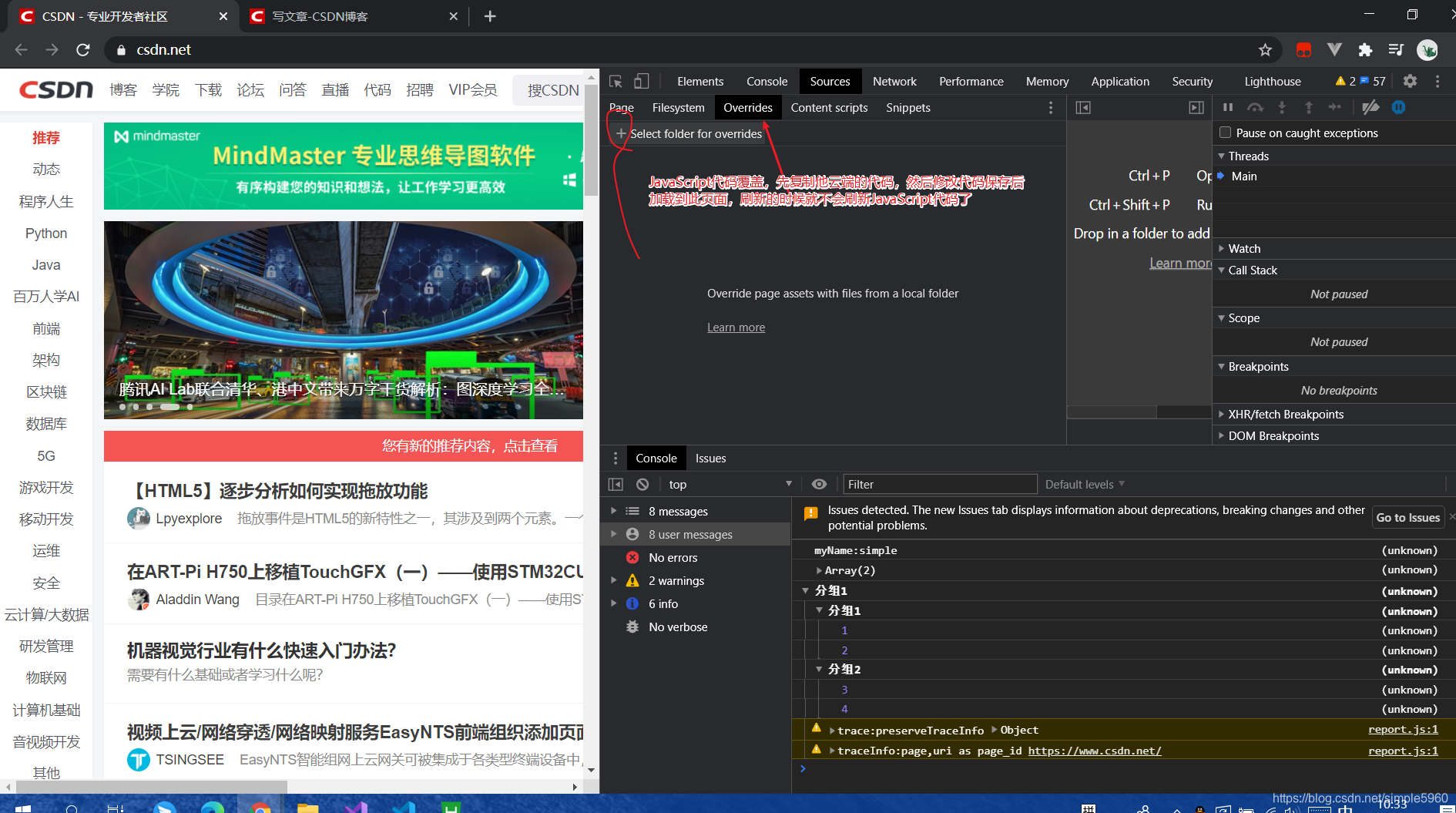Viewport: 1456px width, 813px height.
Task: Select the Snippets tab
Action: 907,108
